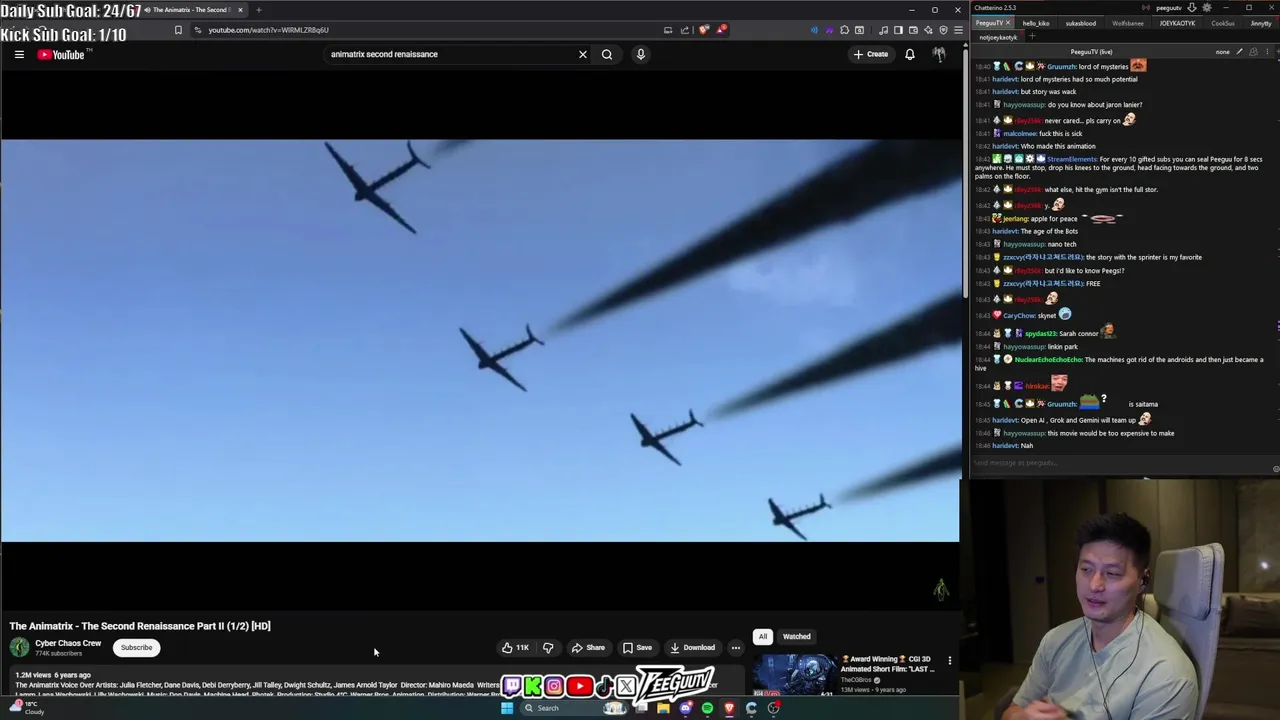Click the video title The Animatrix text
The image size is (1280, 720).
[x=140, y=626]
